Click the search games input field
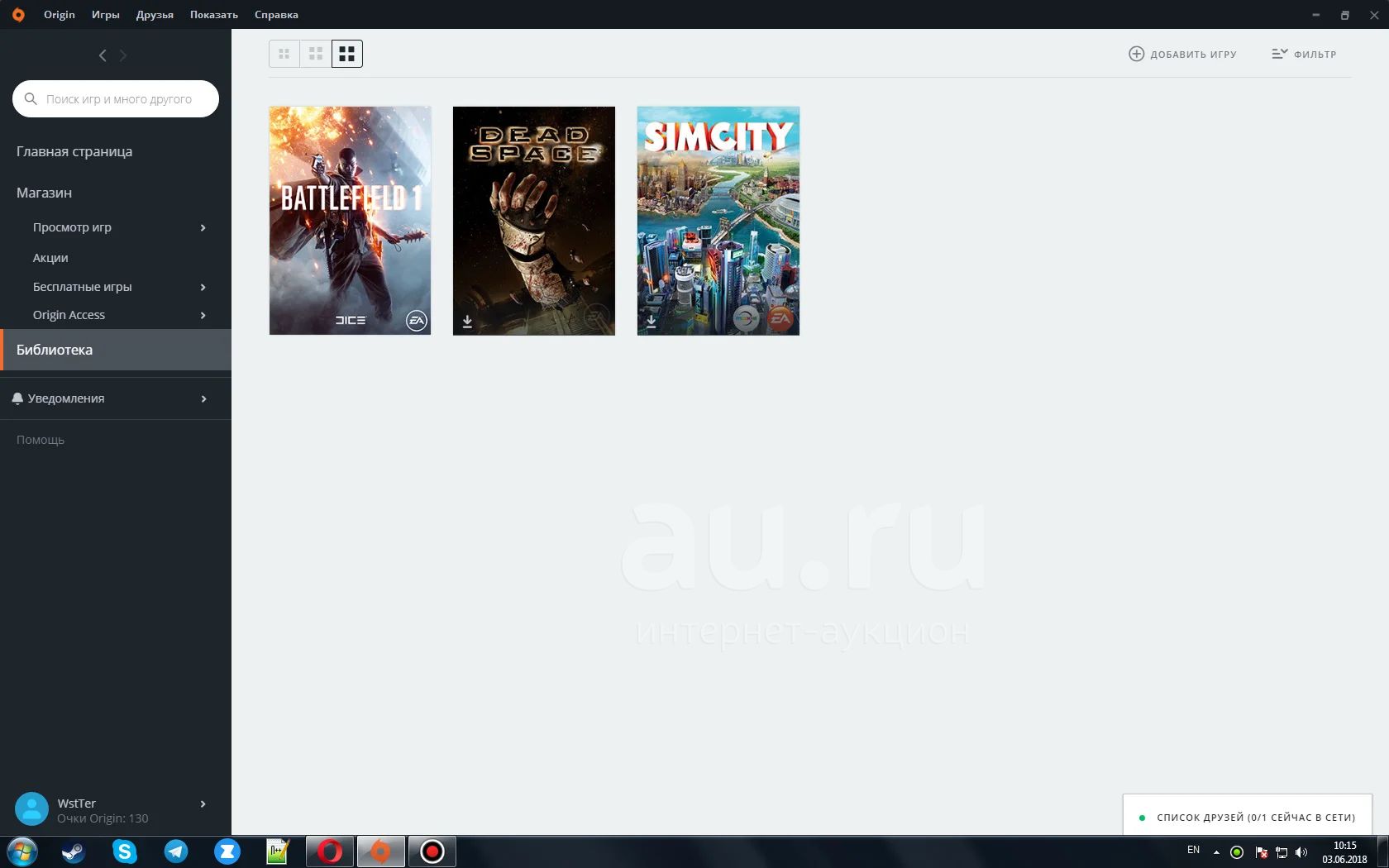 point(116,99)
